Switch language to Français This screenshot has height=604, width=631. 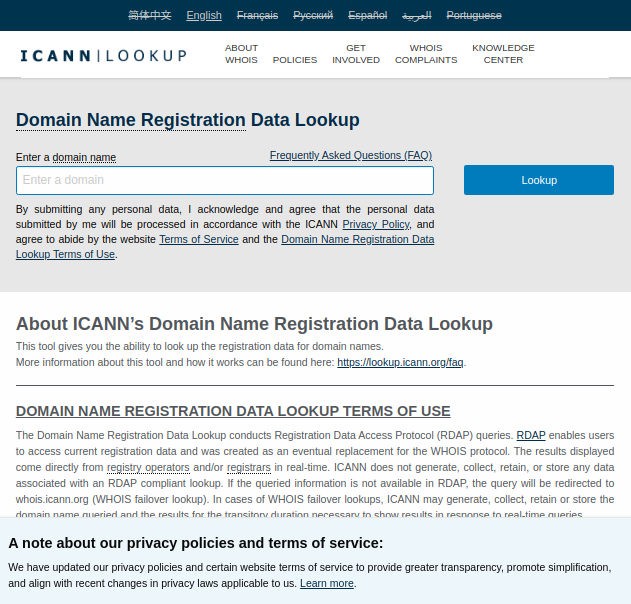(x=257, y=15)
